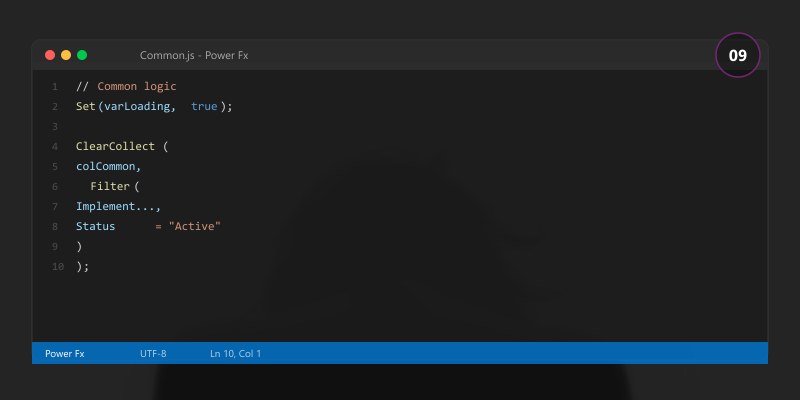The height and width of the screenshot is (400, 800).
Task: Click the Status field on line 8
Action: (x=96, y=226)
